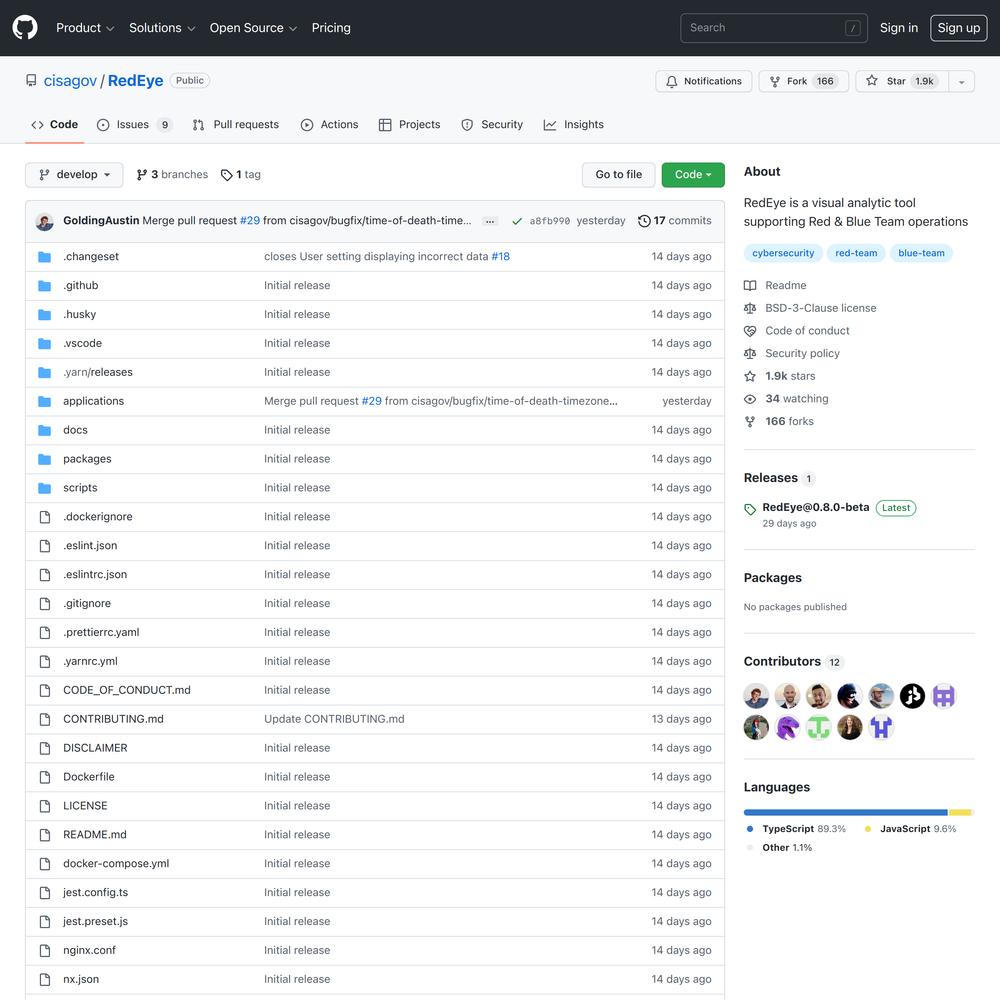Star the RedEye repository

click(902, 81)
